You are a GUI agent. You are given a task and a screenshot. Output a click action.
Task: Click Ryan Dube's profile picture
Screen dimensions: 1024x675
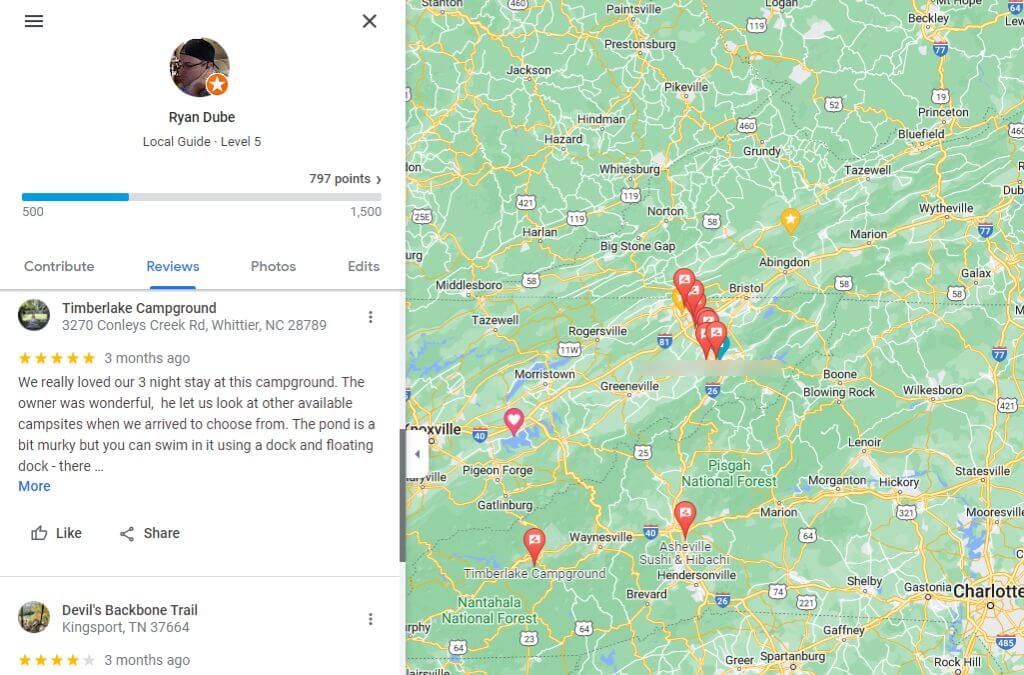[200, 67]
